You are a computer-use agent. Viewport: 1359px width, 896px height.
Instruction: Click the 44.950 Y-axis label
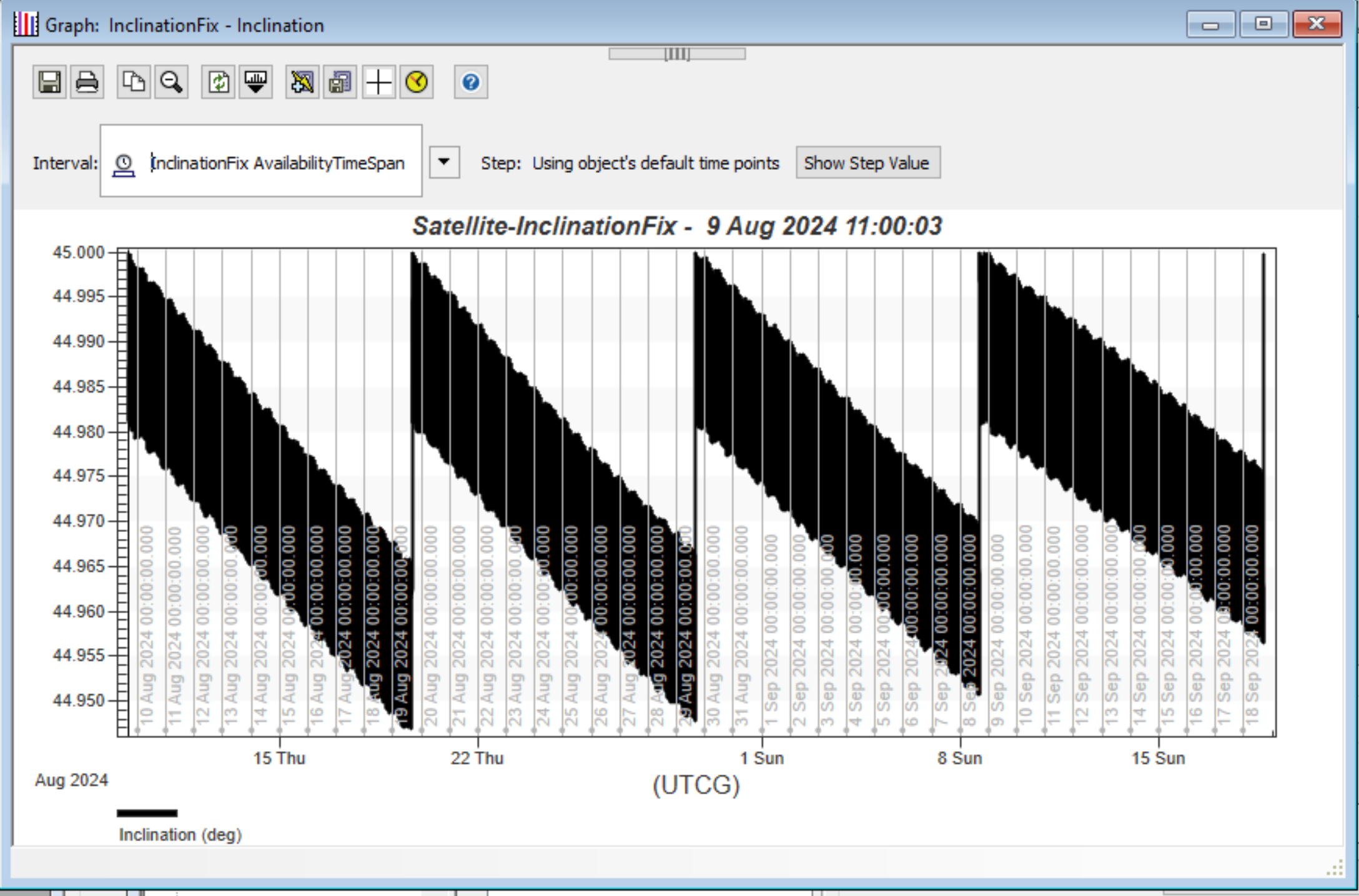click(x=78, y=700)
